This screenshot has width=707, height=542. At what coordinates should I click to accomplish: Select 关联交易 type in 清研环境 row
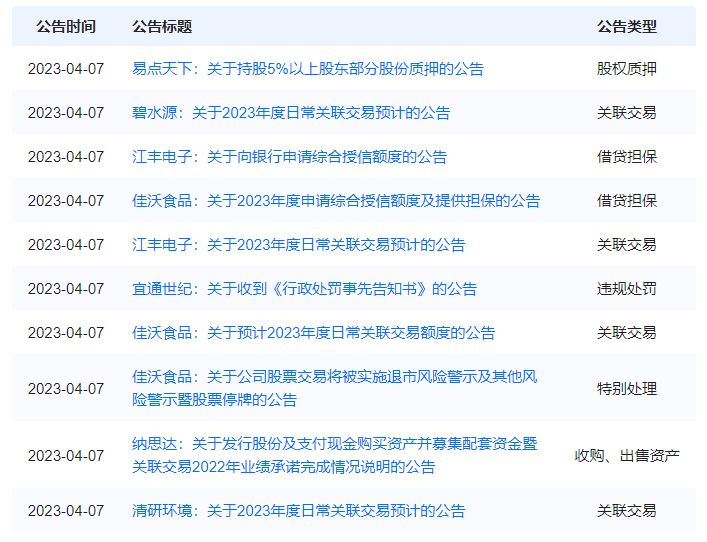coord(627,510)
